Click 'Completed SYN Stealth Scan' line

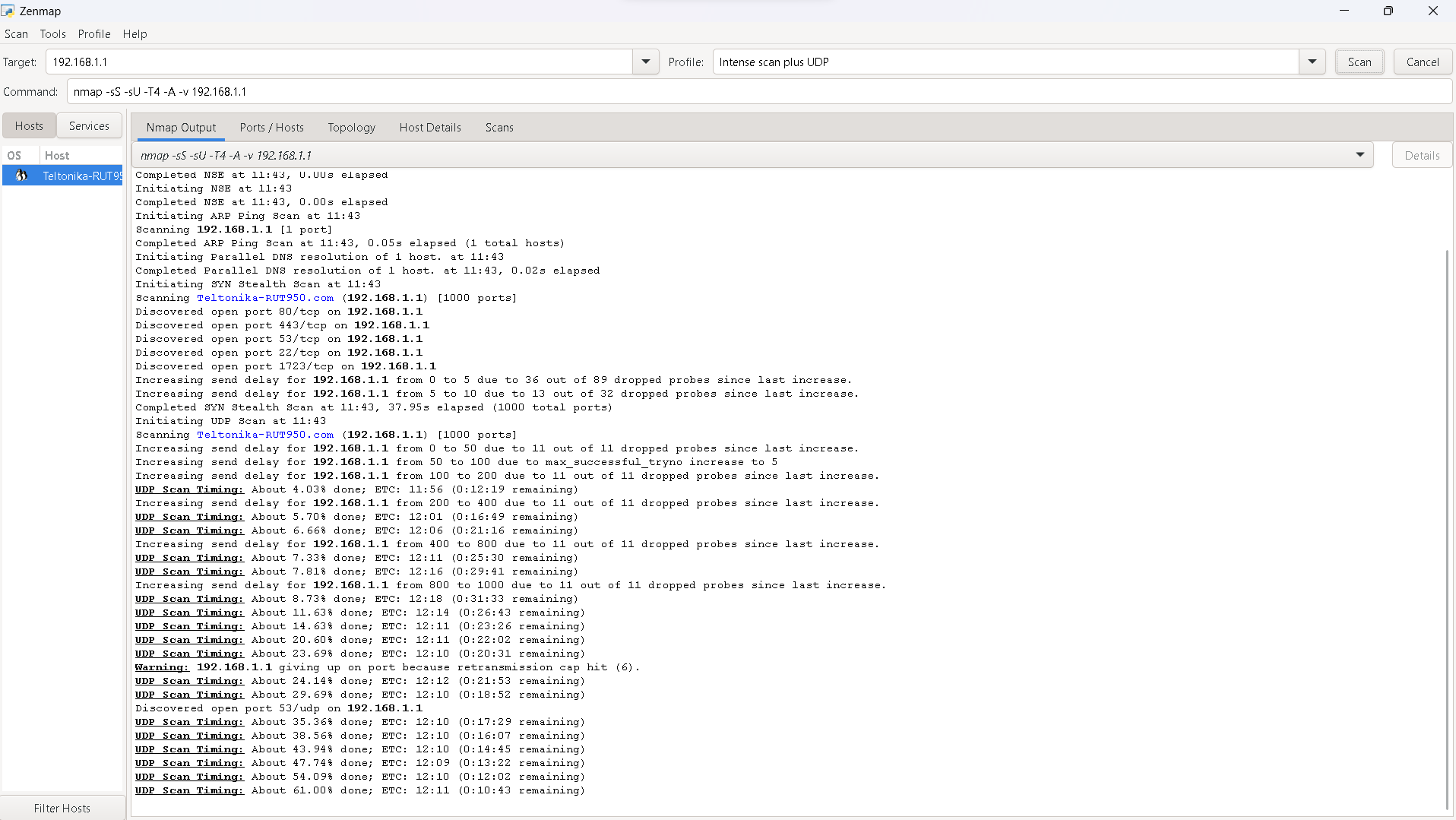[x=374, y=407]
